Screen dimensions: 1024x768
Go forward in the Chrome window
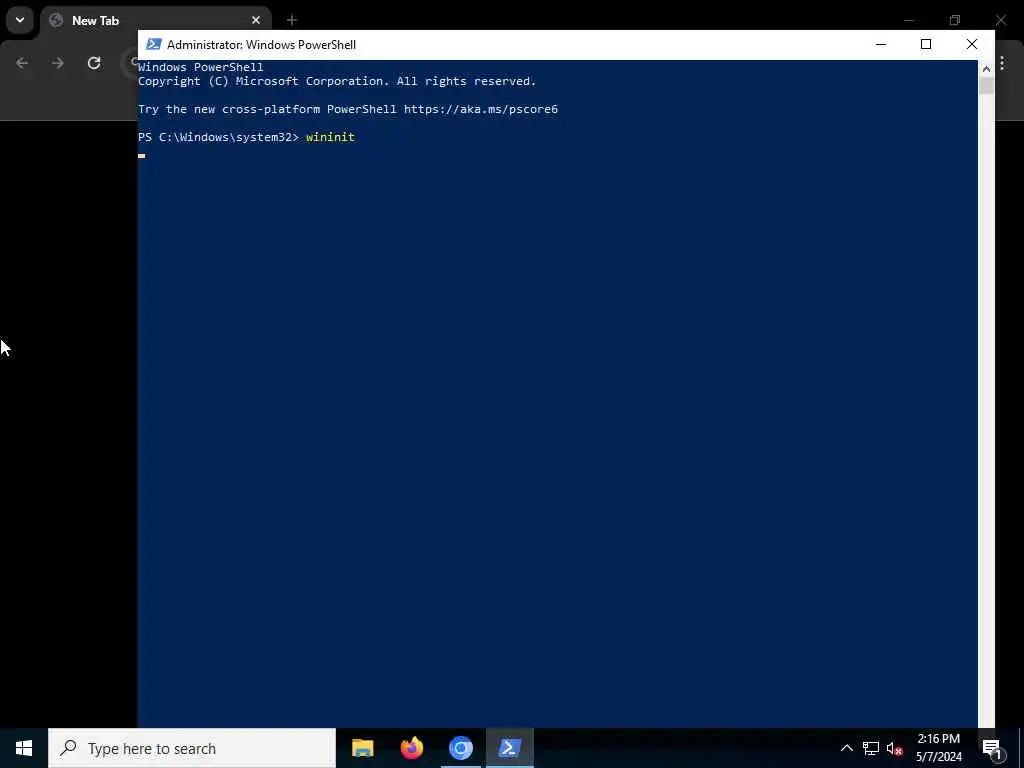[x=58, y=63]
